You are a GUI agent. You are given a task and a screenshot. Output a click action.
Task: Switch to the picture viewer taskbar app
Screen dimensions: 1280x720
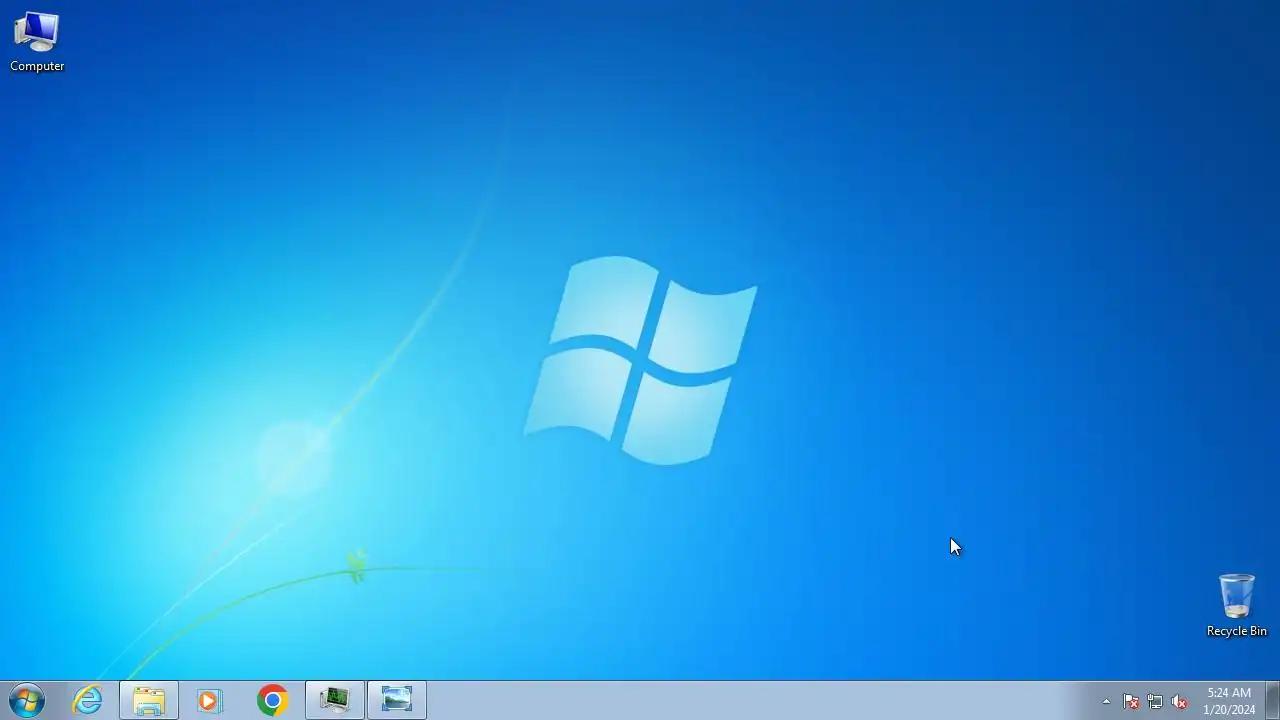coord(396,700)
